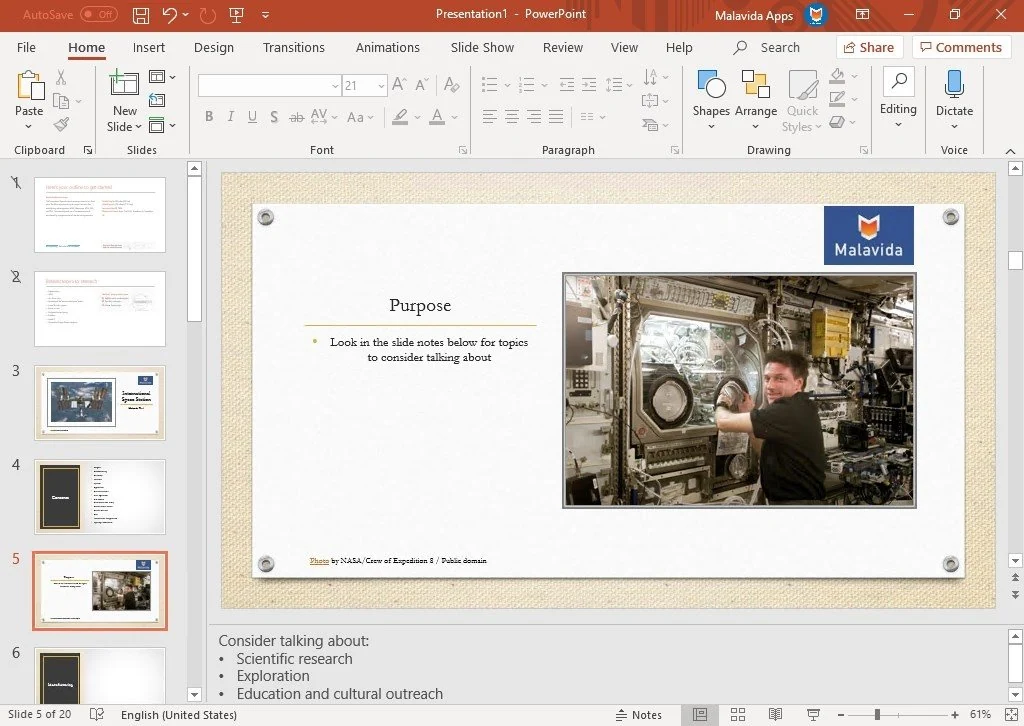Justify the text
Viewport: 1024px width, 726px height.
(x=556, y=117)
